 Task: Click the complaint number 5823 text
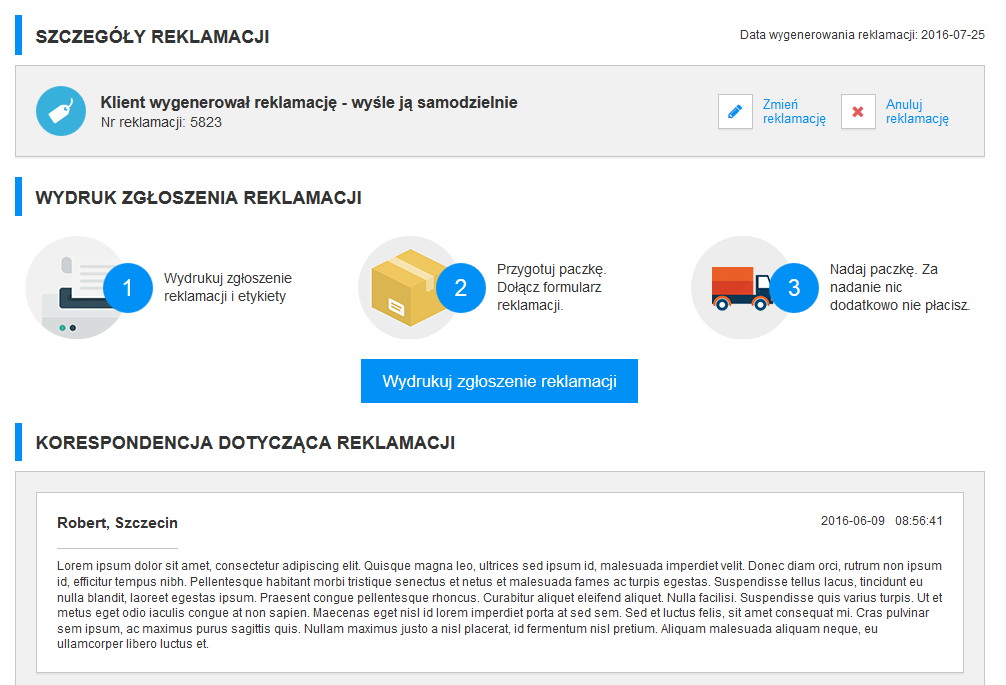click(x=161, y=122)
